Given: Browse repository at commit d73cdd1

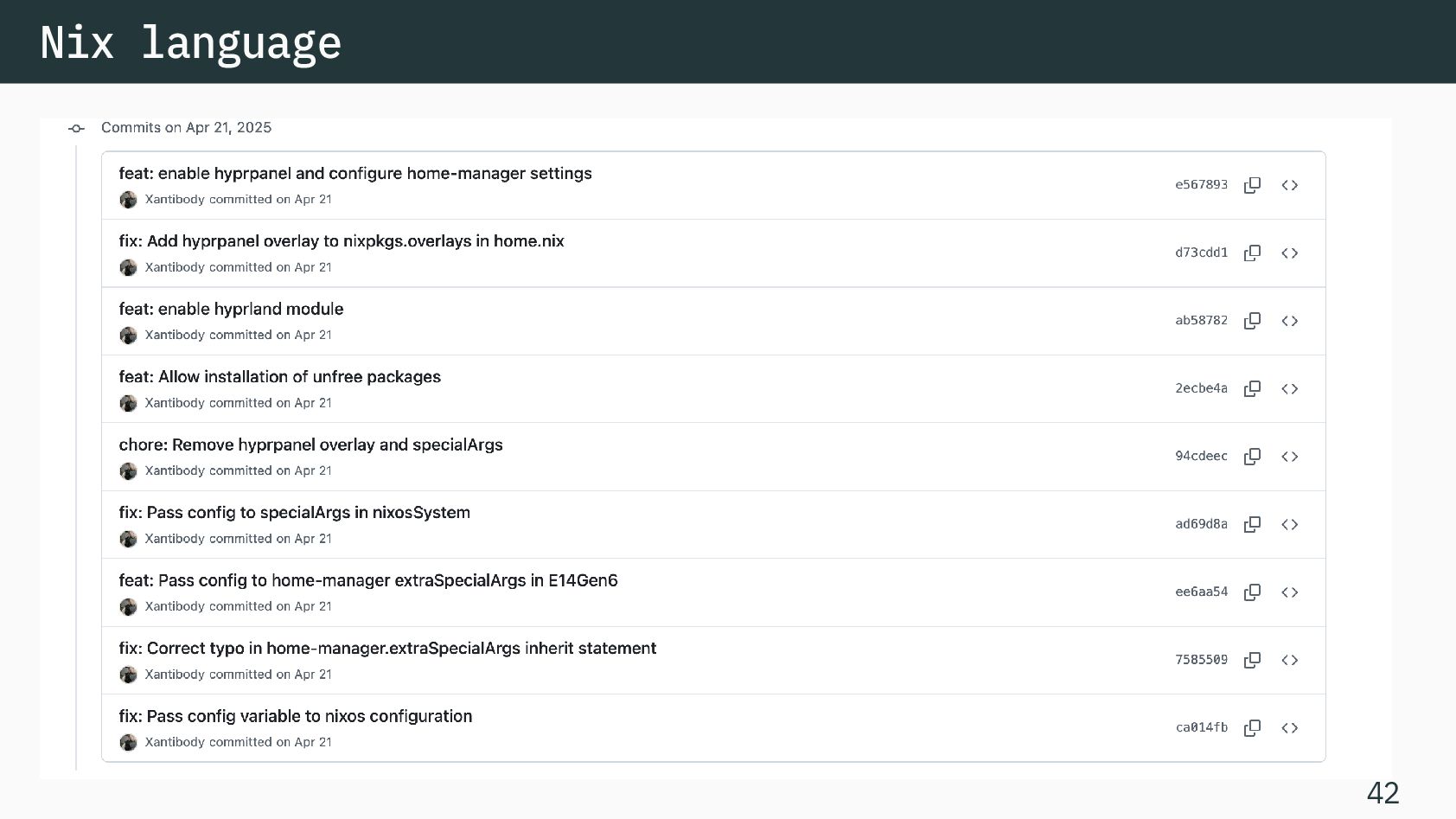Looking at the screenshot, I should pos(1290,253).
